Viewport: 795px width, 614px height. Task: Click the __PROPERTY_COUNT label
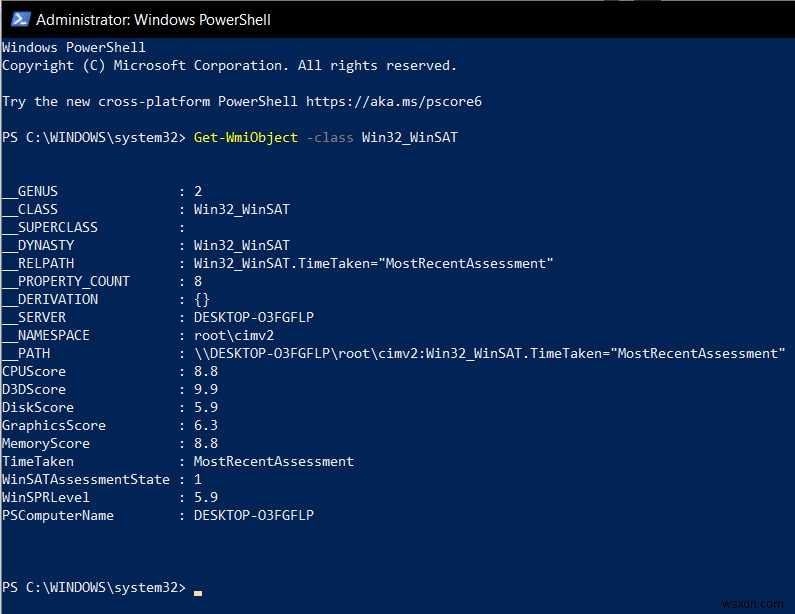(x=66, y=281)
